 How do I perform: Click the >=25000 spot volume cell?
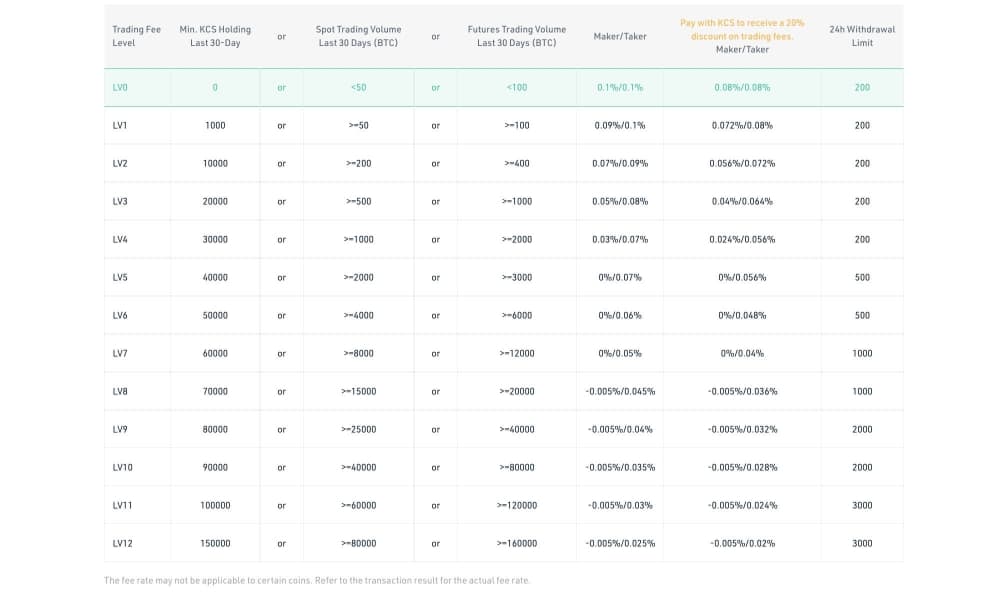358,430
